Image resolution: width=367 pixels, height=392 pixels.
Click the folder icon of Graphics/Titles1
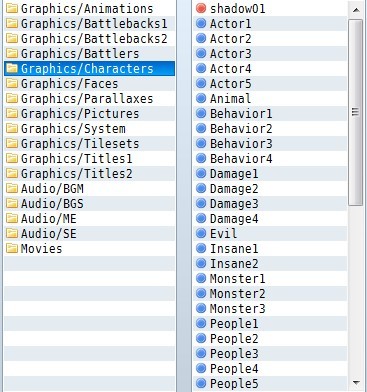point(12,158)
